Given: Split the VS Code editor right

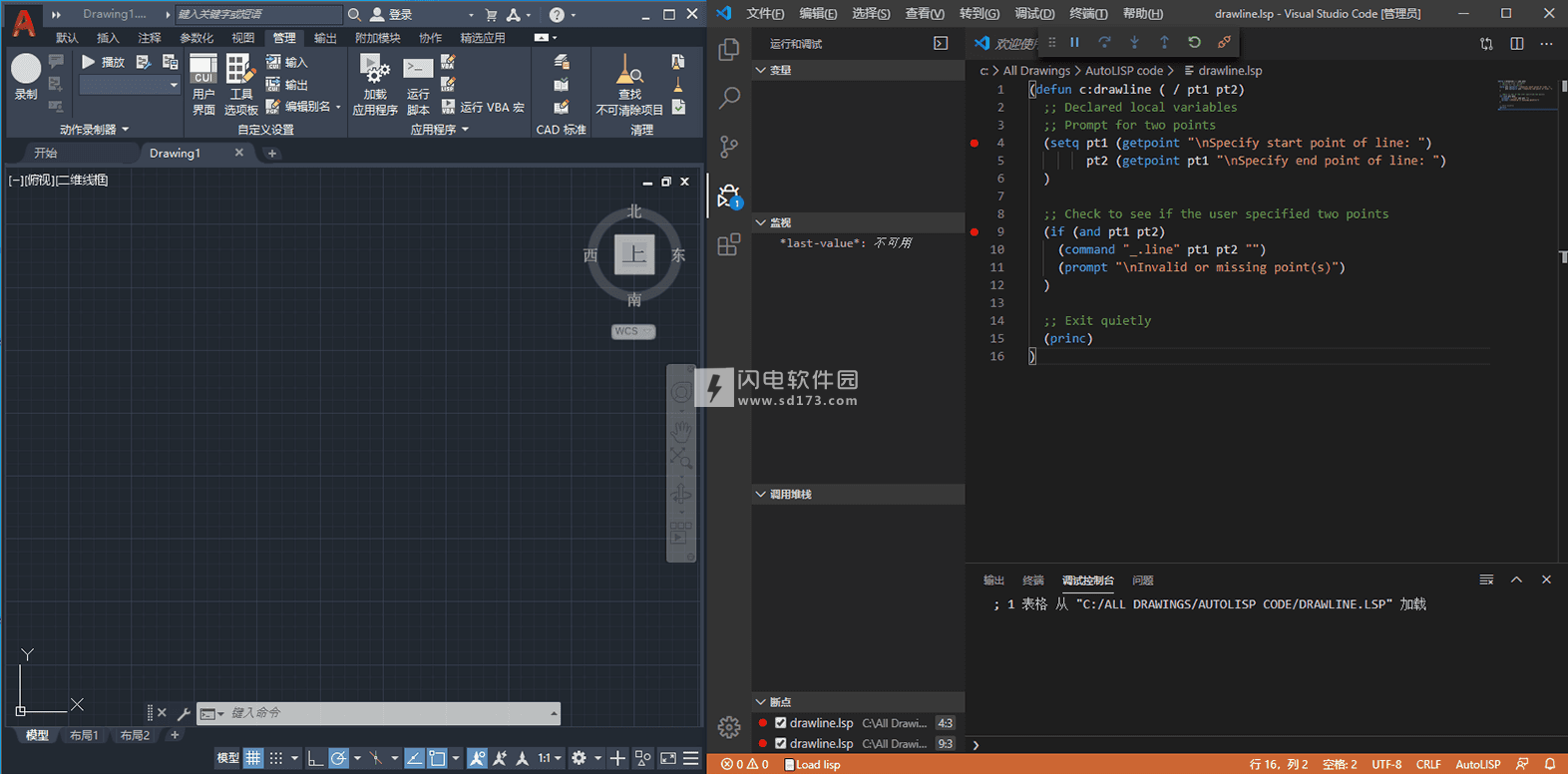Looking at the screenshot, I should tap(1516, 43).
